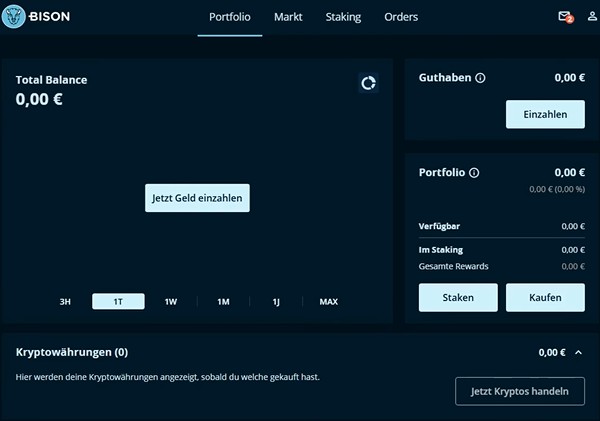
Task: Collapse the Kryptowährungen section chevron
Action: pyautogui.click(x=579, y=352)
